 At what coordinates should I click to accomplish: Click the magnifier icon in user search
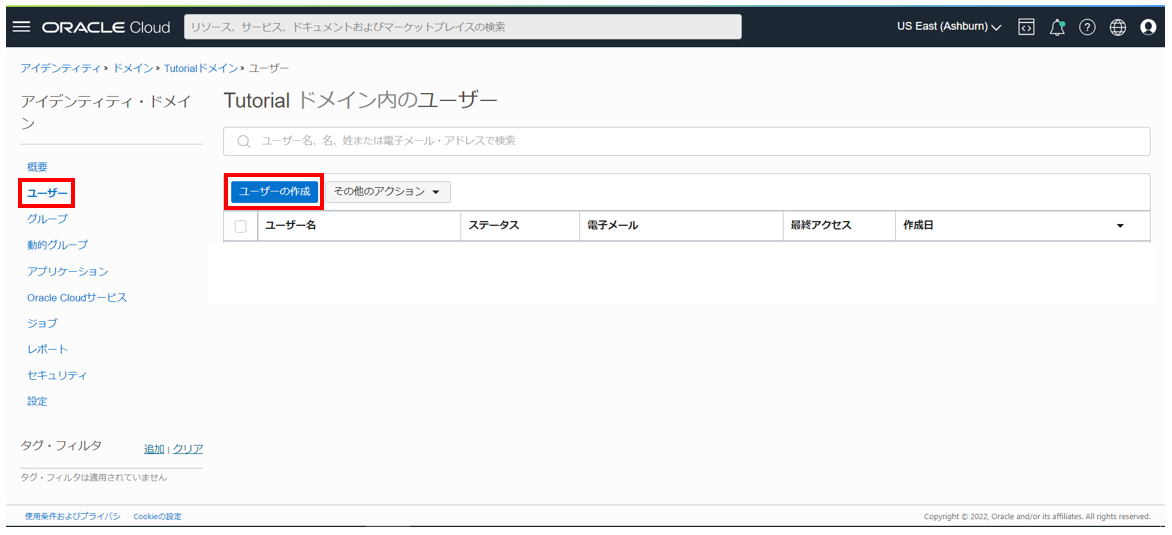243,142
